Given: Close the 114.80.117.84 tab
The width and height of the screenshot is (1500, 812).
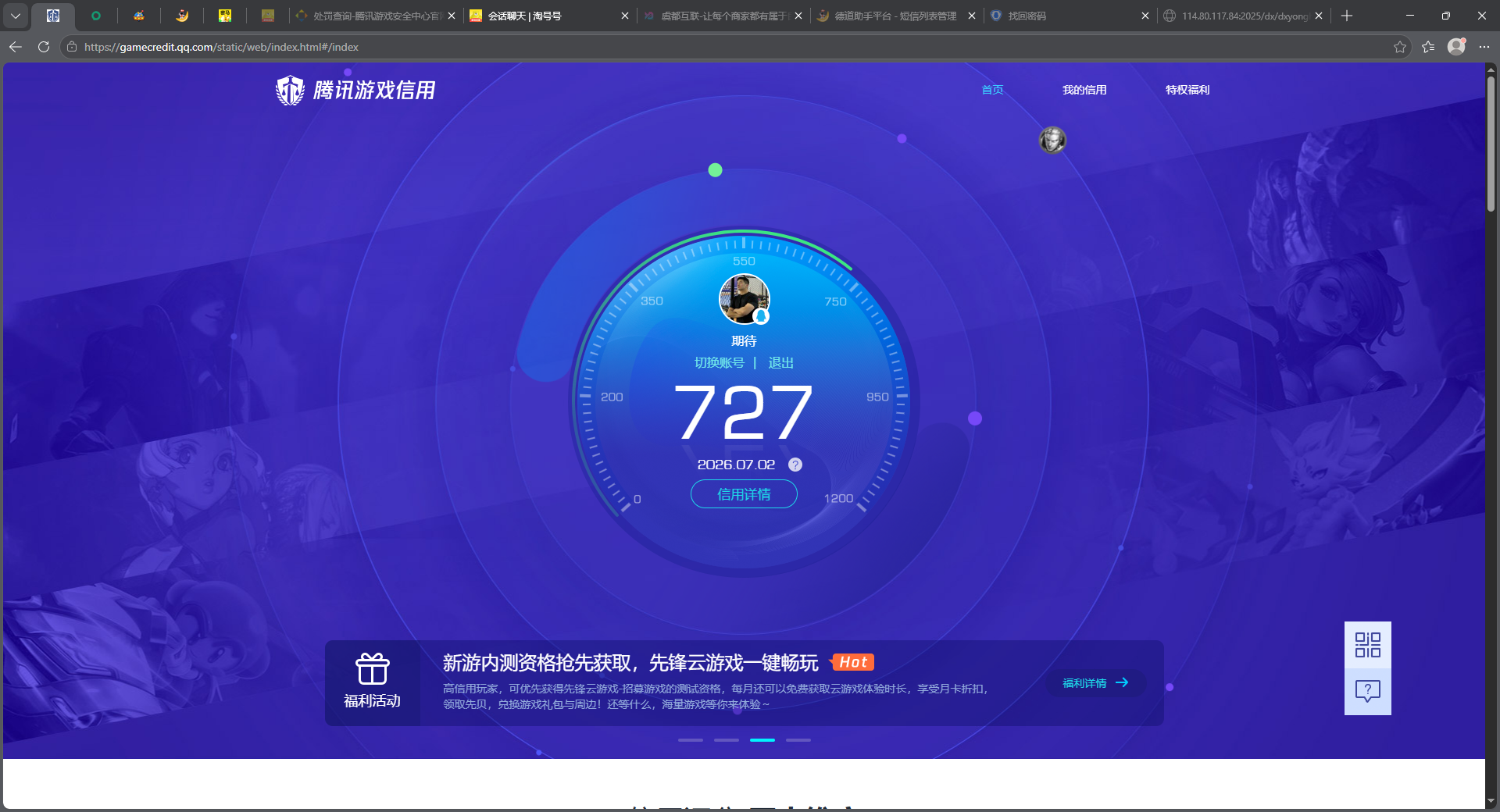Looking at the screenshot, I should (x=1319, y=16).
